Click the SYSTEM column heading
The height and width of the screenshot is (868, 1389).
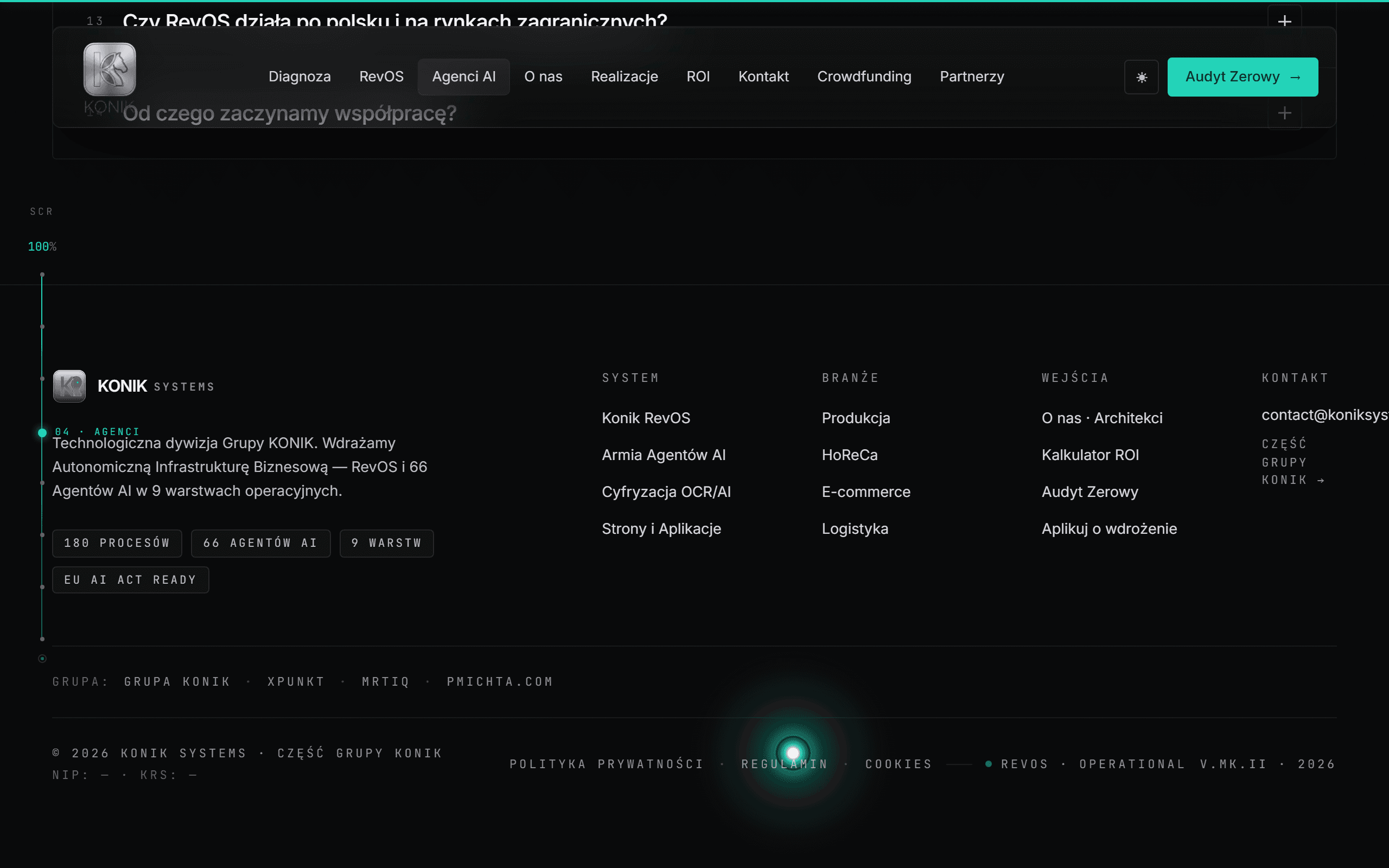[630, 378]
